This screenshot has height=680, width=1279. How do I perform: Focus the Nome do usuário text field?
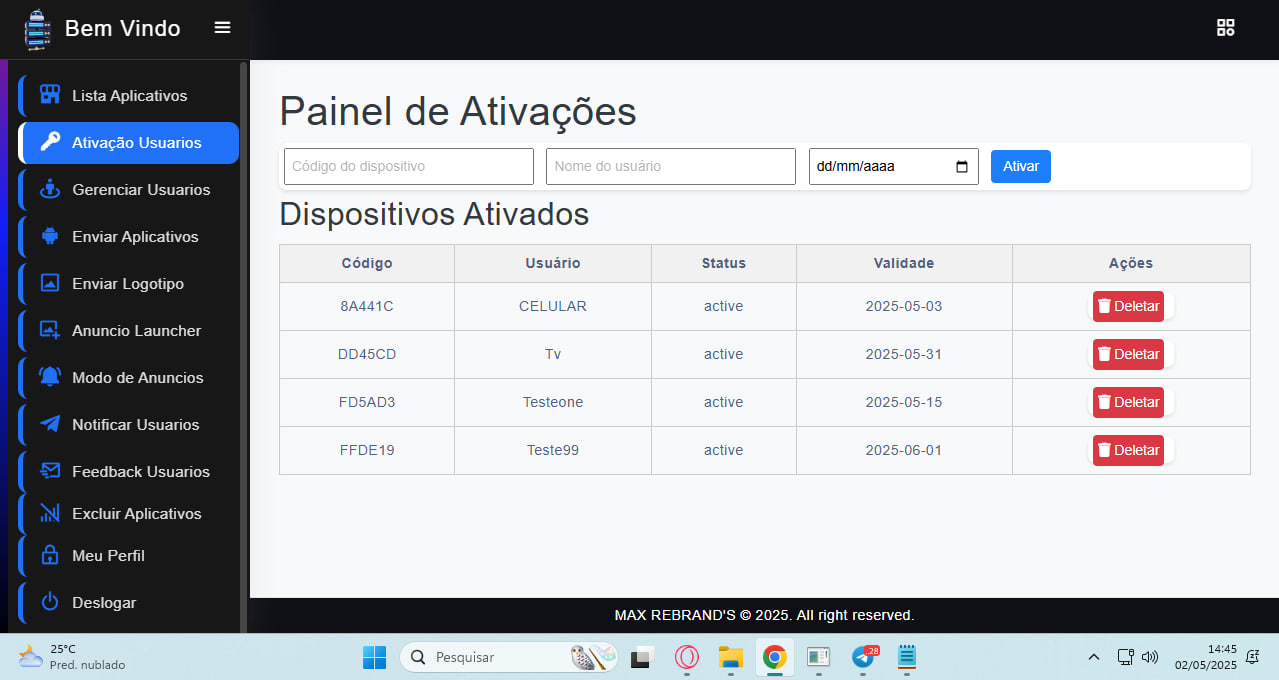pyautogui.click(x=670, y=167)
